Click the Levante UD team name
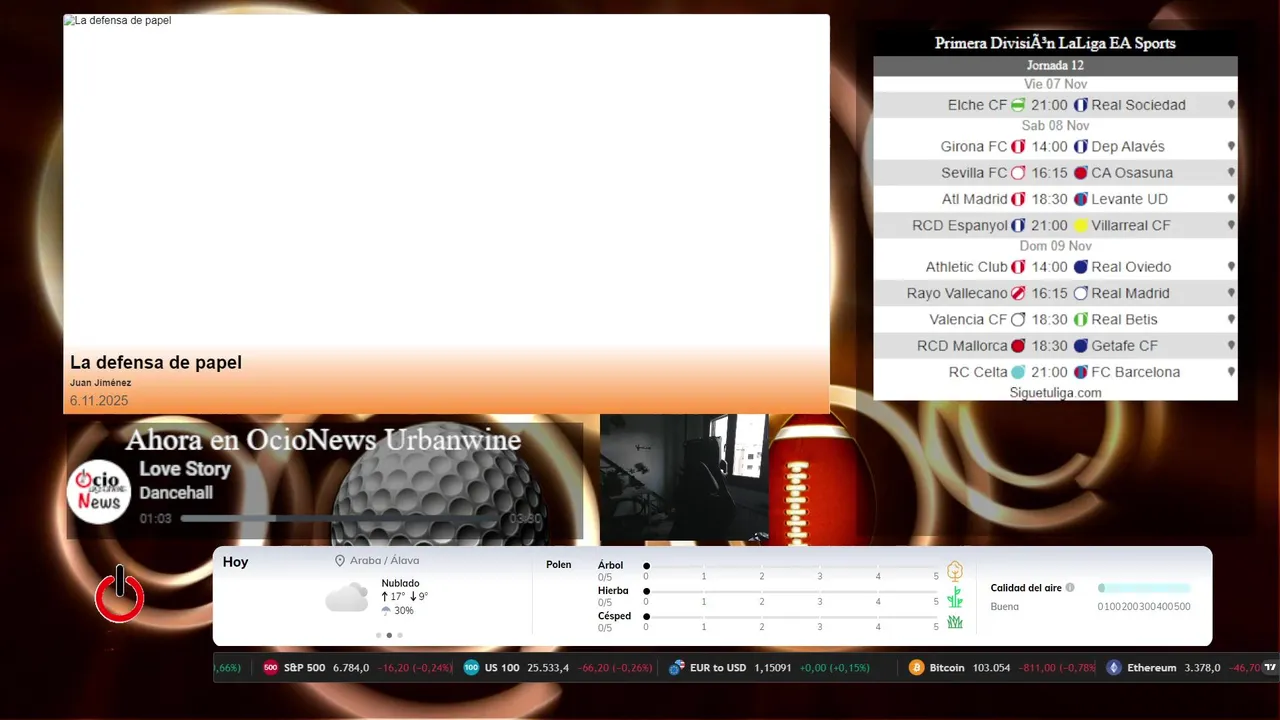Screen dimensions: 1280x720 pyautogui.click(x=1129, y=199)
